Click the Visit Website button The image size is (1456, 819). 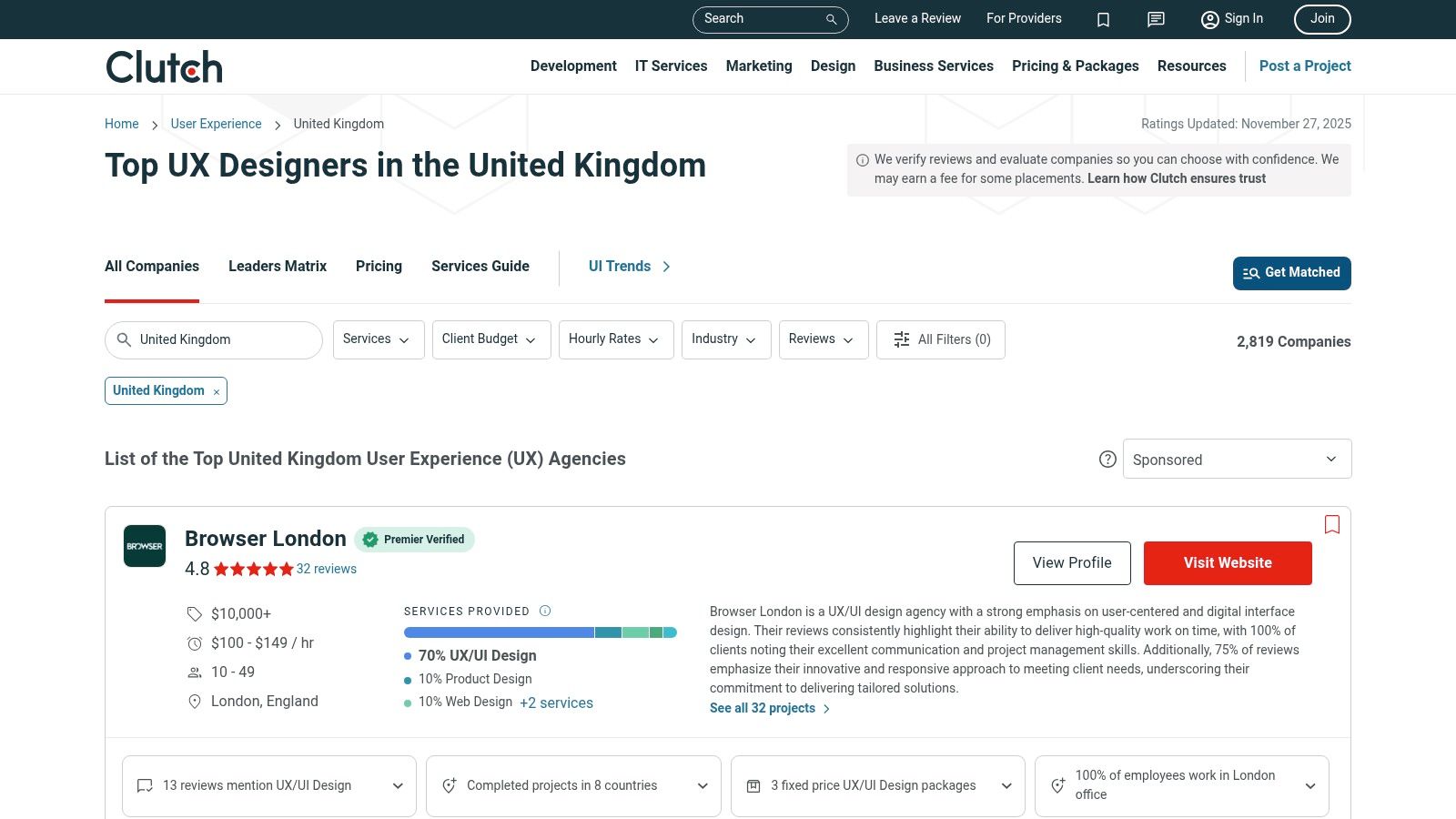pos(1227,563)
